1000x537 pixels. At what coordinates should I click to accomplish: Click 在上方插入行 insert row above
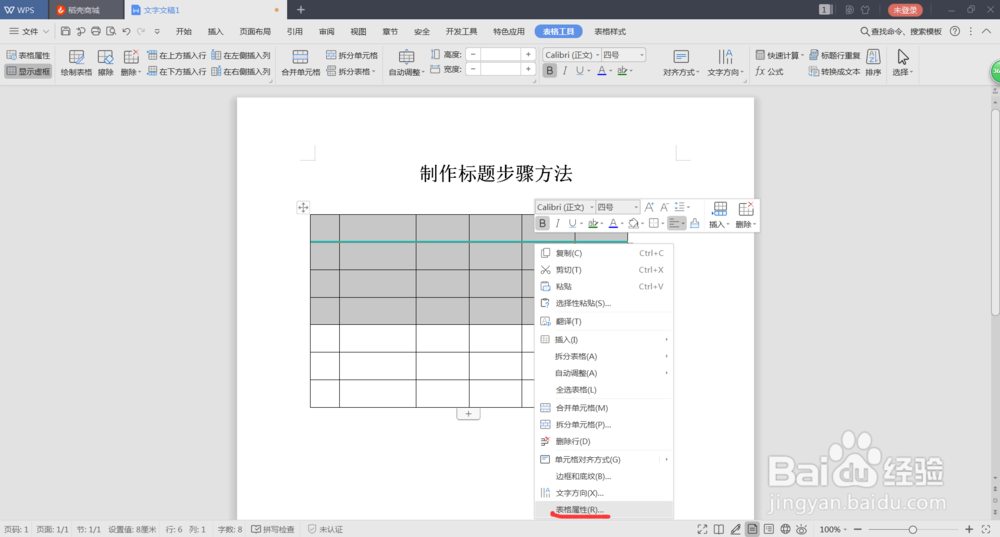(177, 55)
